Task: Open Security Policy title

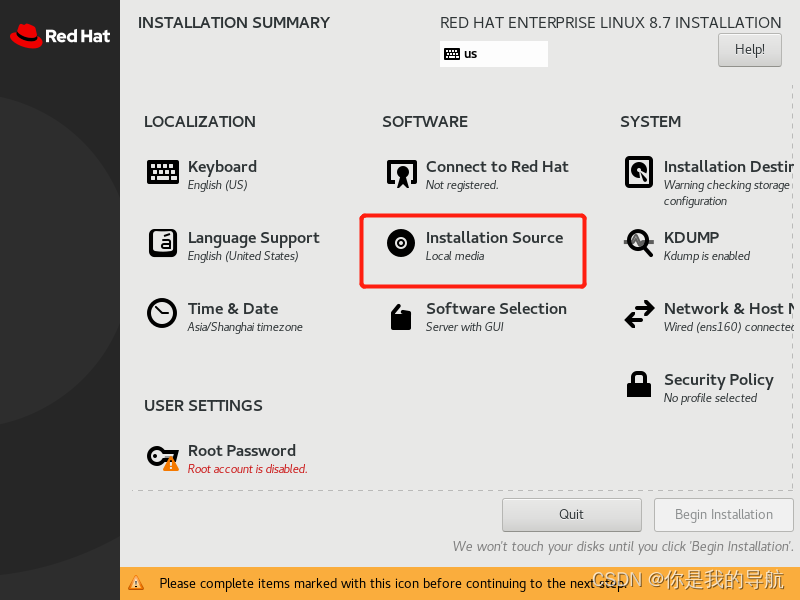Action: 719,380
